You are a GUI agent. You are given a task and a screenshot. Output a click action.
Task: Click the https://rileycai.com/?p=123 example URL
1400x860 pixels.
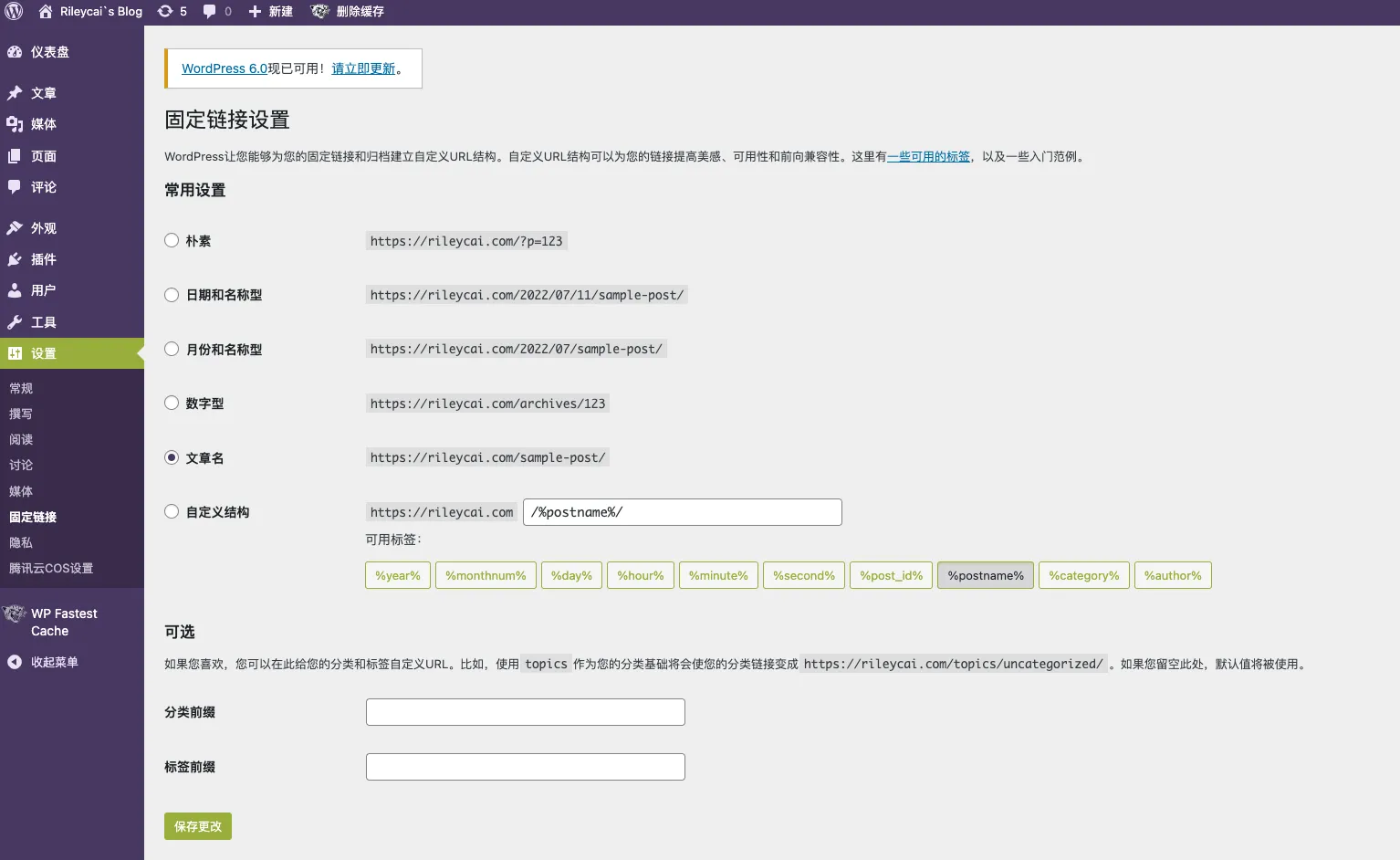466,241
